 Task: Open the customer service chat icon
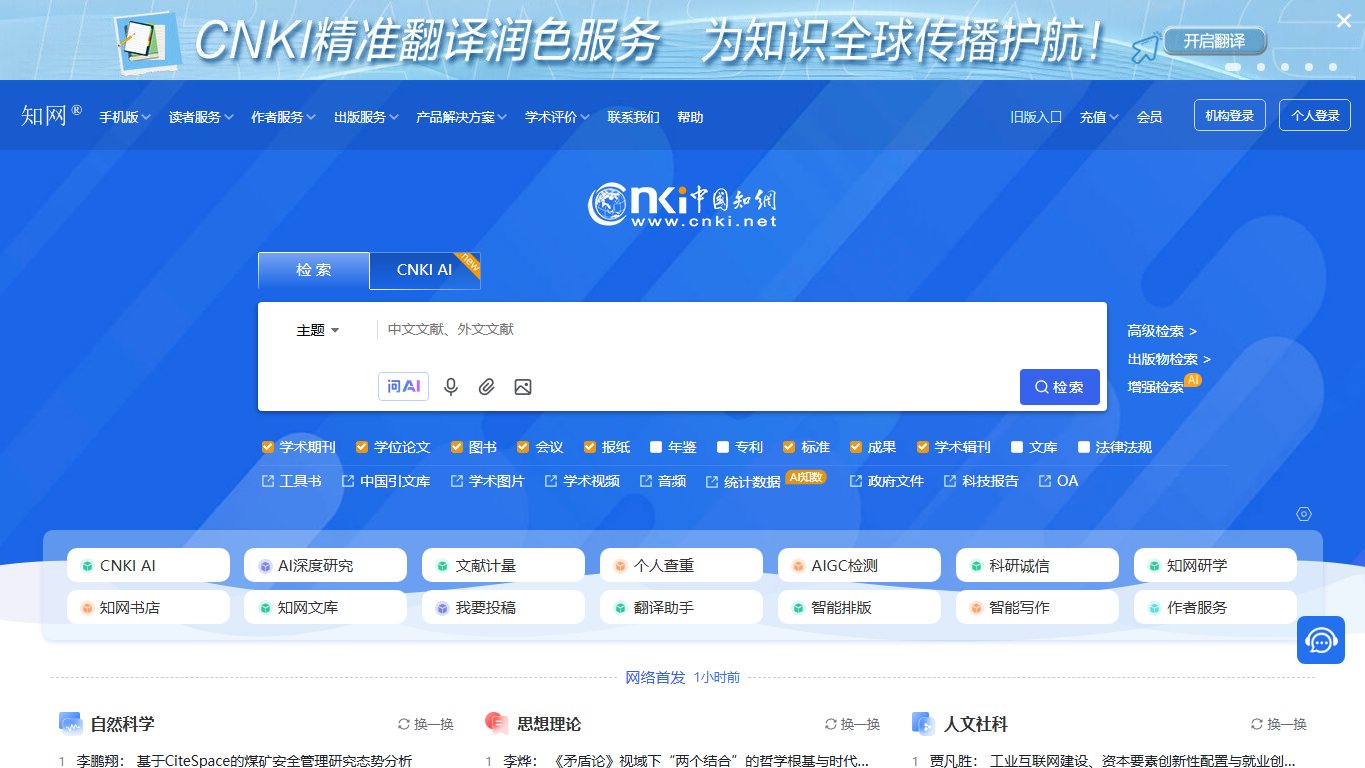[1321, 640]
